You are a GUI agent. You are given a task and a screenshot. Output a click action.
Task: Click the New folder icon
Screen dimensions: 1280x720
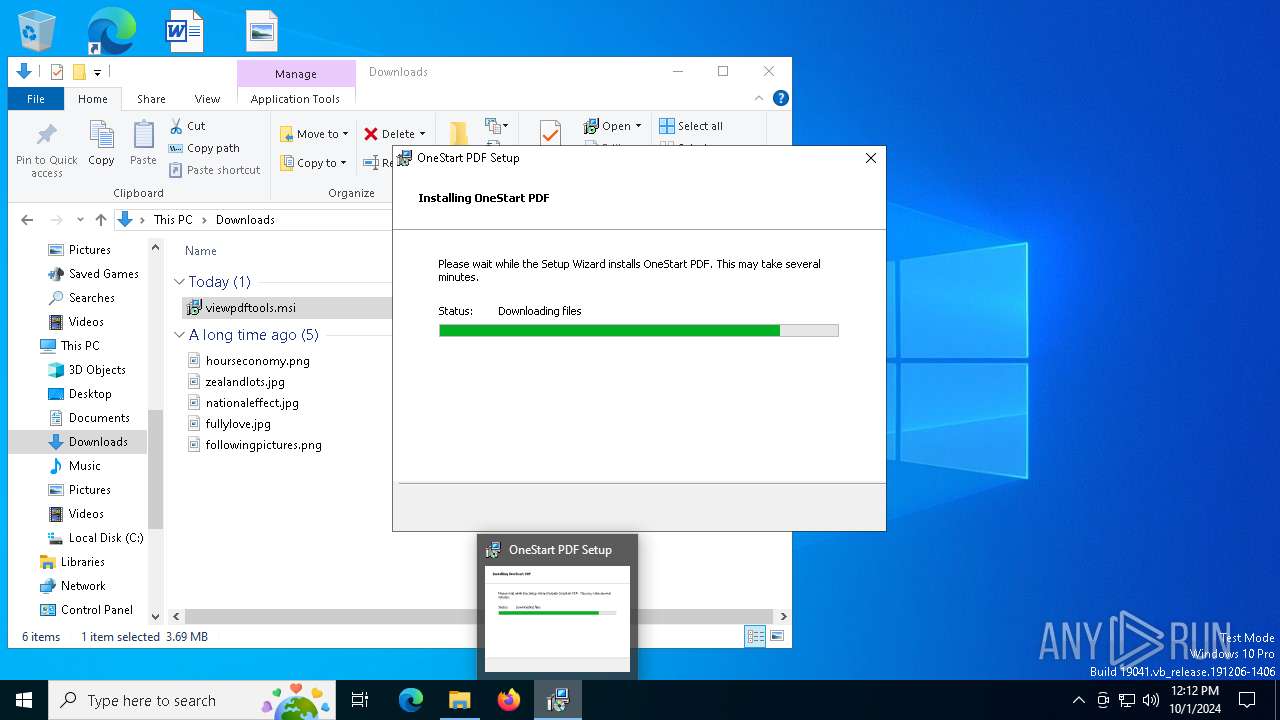458,133
